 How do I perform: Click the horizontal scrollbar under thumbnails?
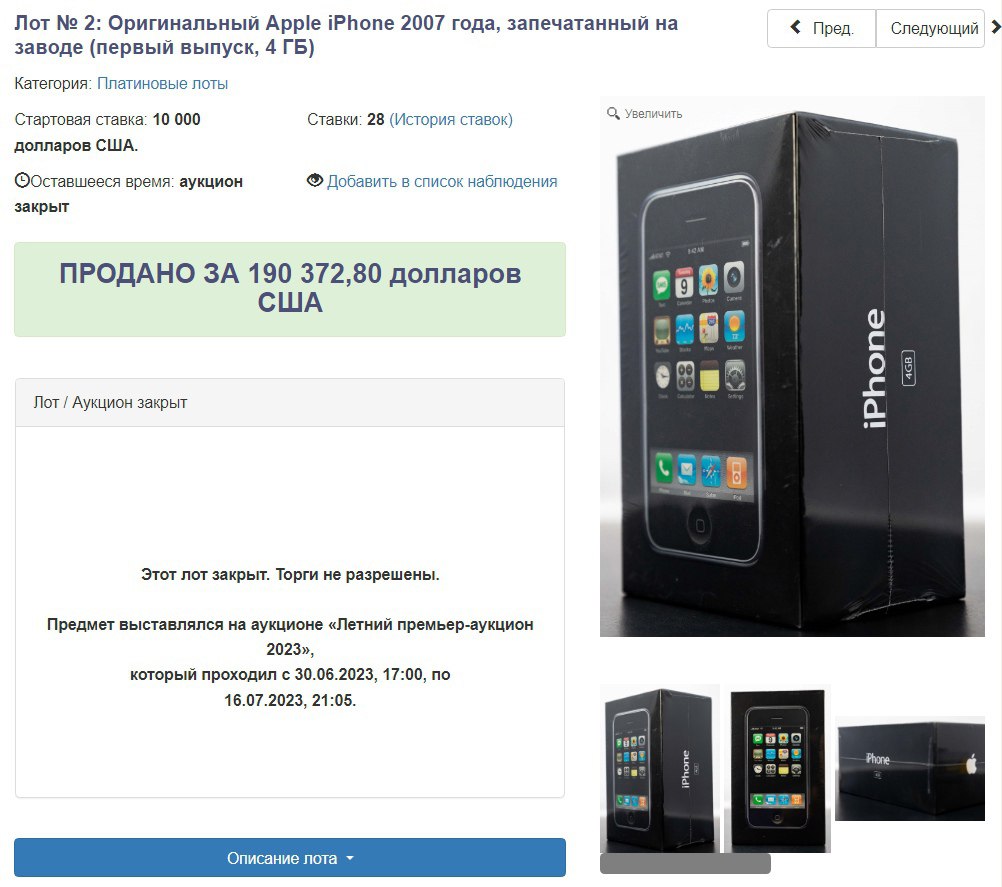click(x=685, y=863)
